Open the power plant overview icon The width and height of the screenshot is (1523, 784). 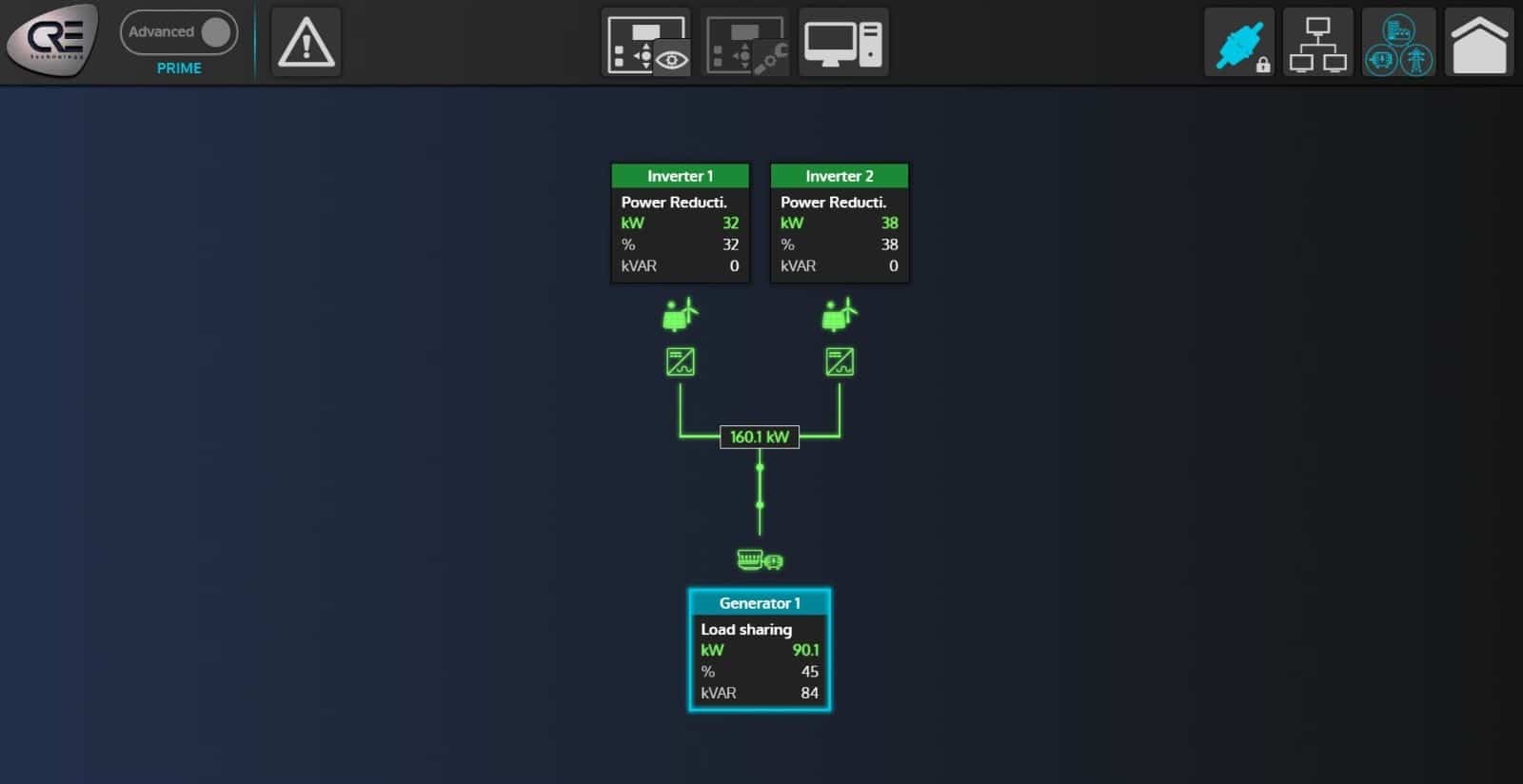[x=1398, y=43]
